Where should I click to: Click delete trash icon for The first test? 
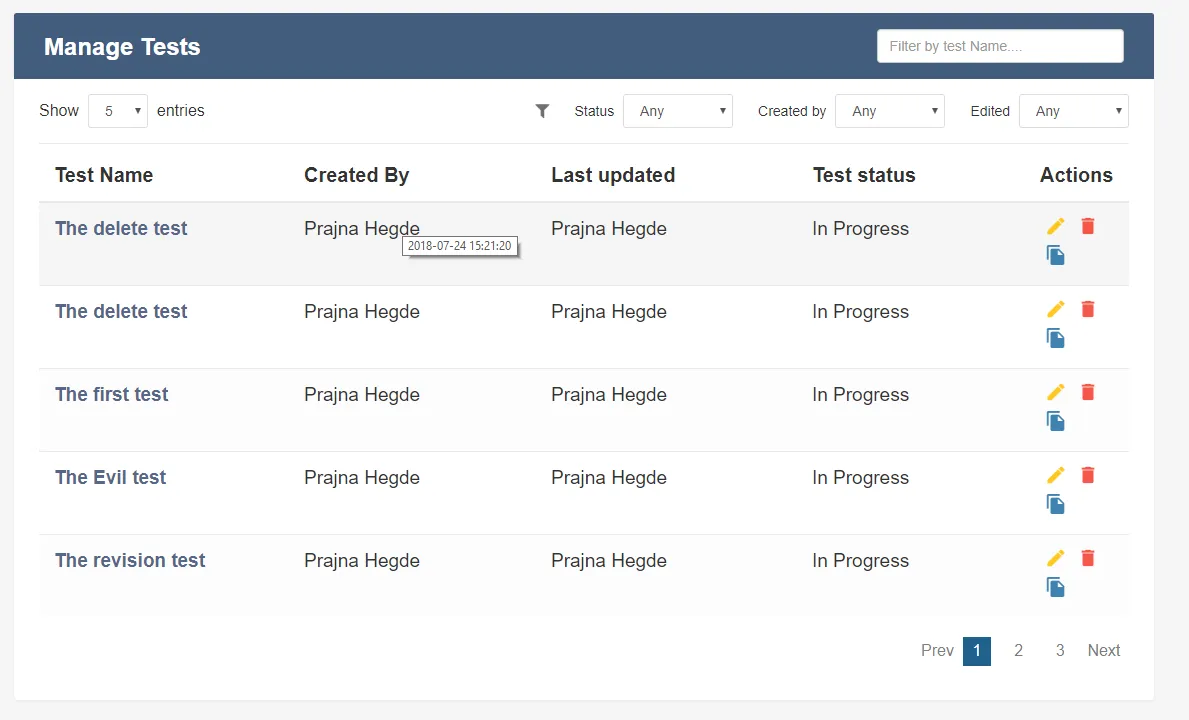(1088, 393)
